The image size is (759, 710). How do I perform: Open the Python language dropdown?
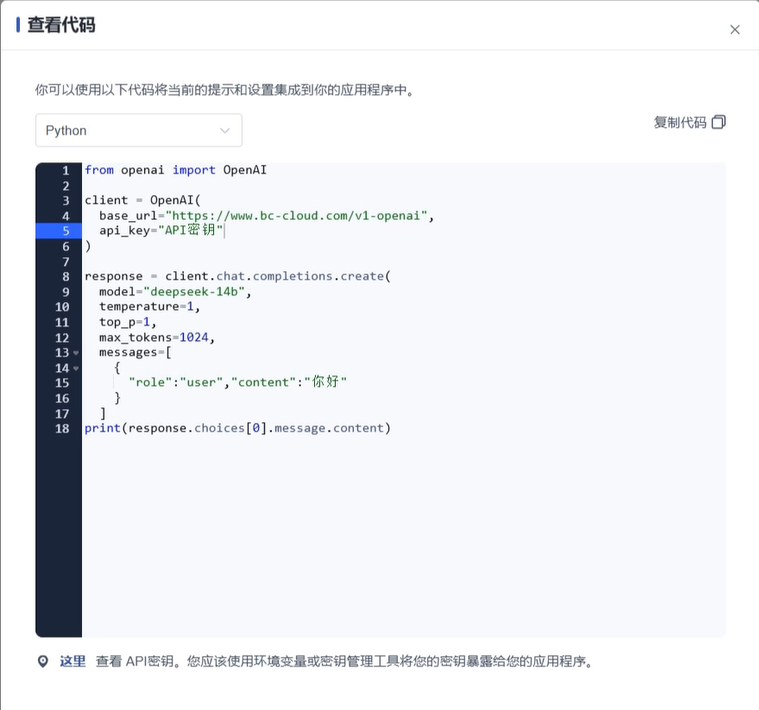[138, 131]
